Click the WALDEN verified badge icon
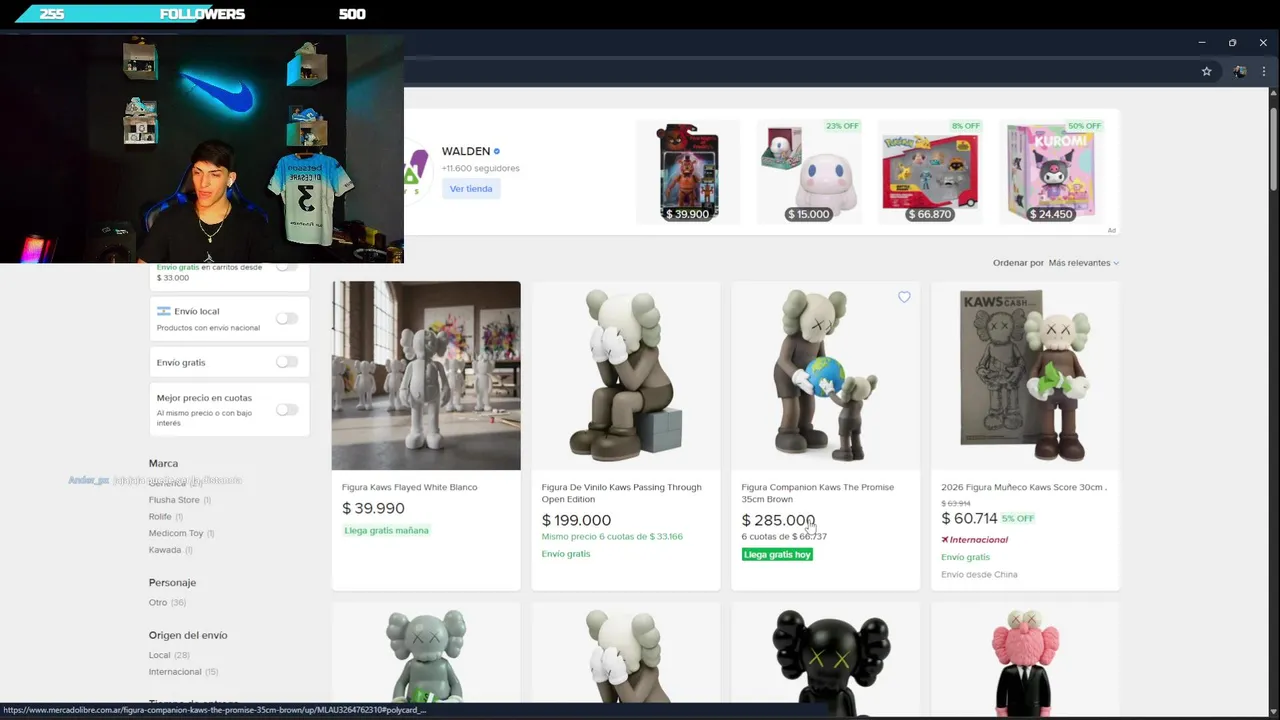Viewport: 1280px width, 720px height. click(497, 152)
